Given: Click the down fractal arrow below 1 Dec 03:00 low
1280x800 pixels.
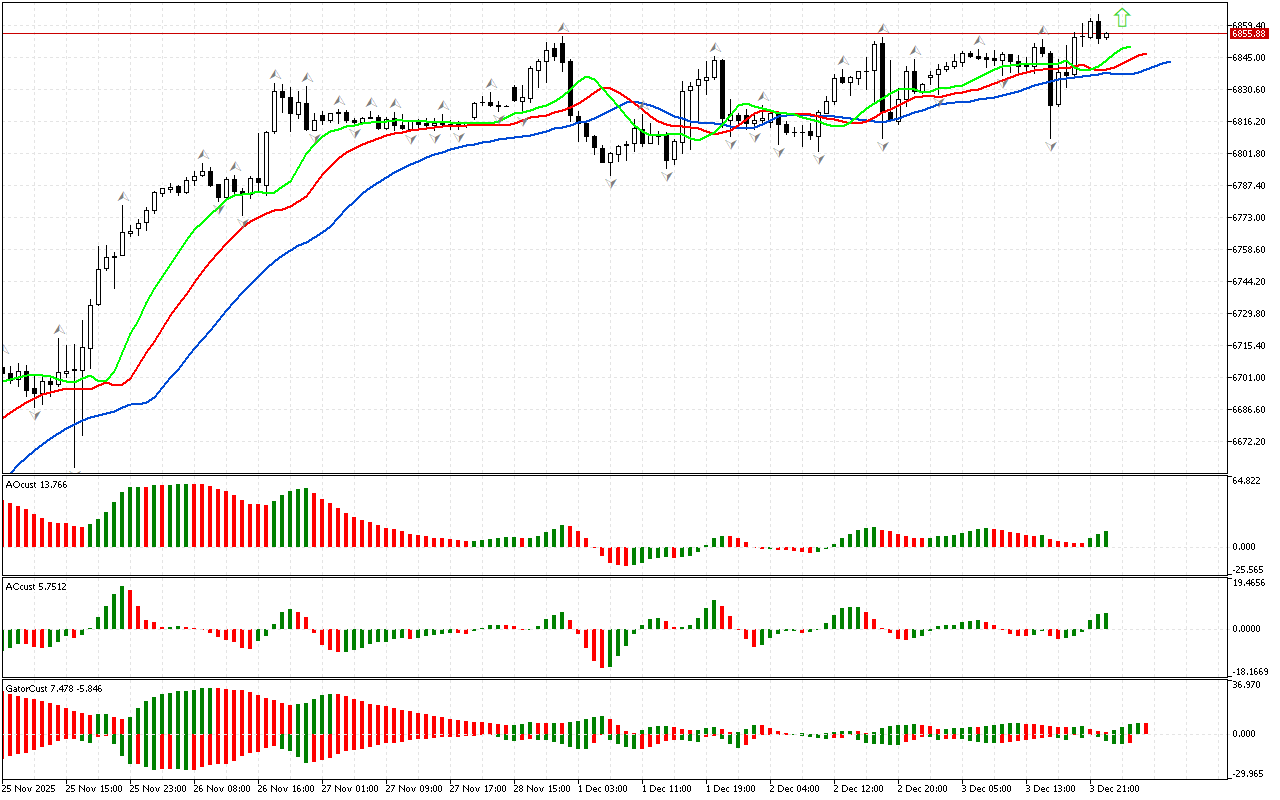Looking at the screenshot, I should point(611,182).
